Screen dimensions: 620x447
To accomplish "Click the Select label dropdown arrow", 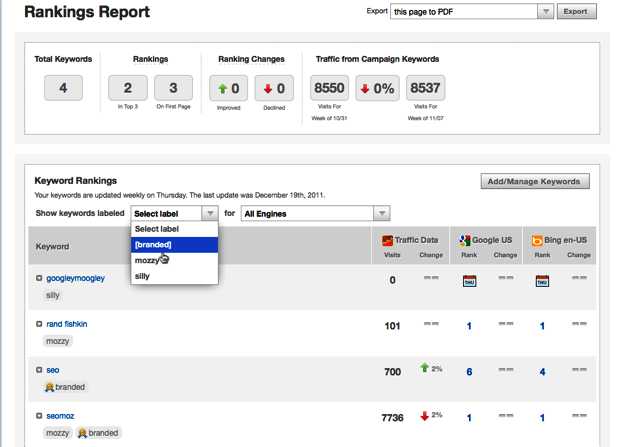I will pyautogui.click(x=210, y=214).
